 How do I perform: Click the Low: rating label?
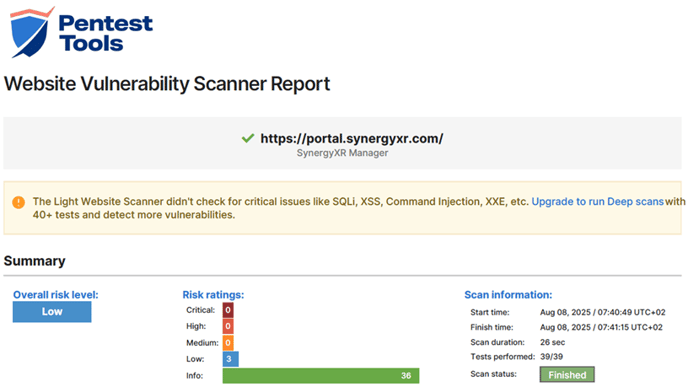click(195, 359)
